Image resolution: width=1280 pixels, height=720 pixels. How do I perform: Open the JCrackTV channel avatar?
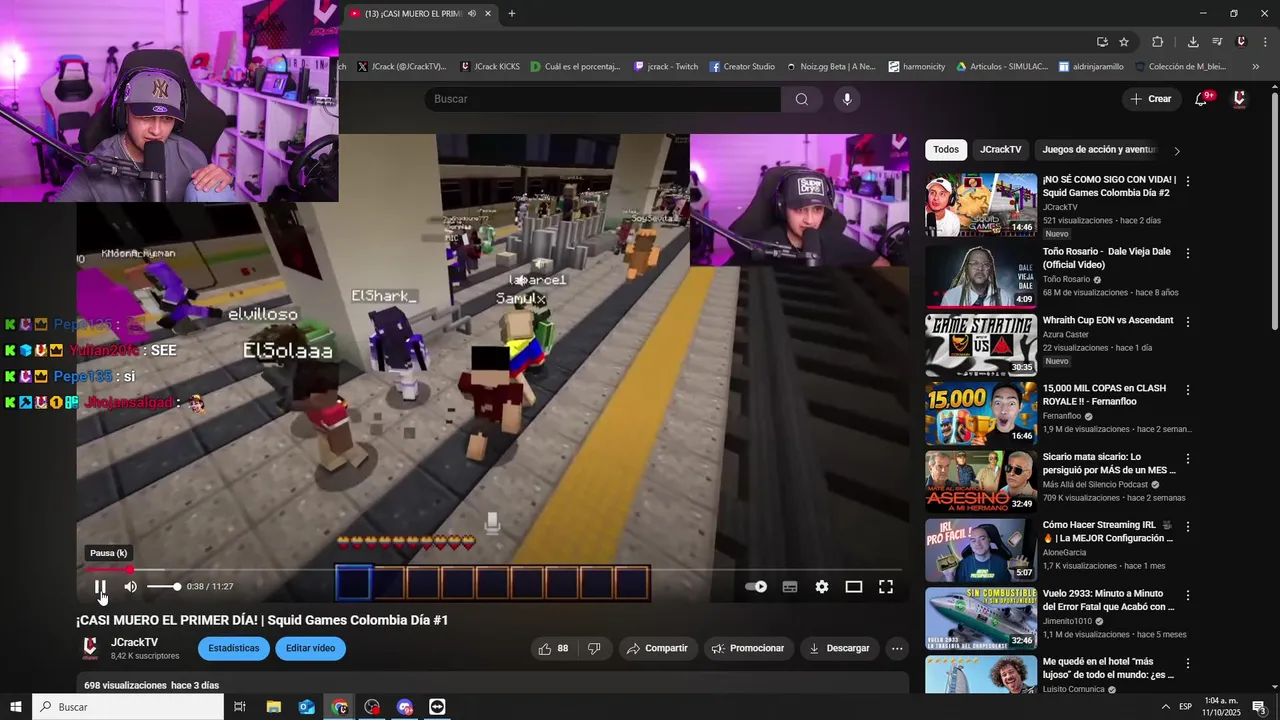(x=90, y=648)
